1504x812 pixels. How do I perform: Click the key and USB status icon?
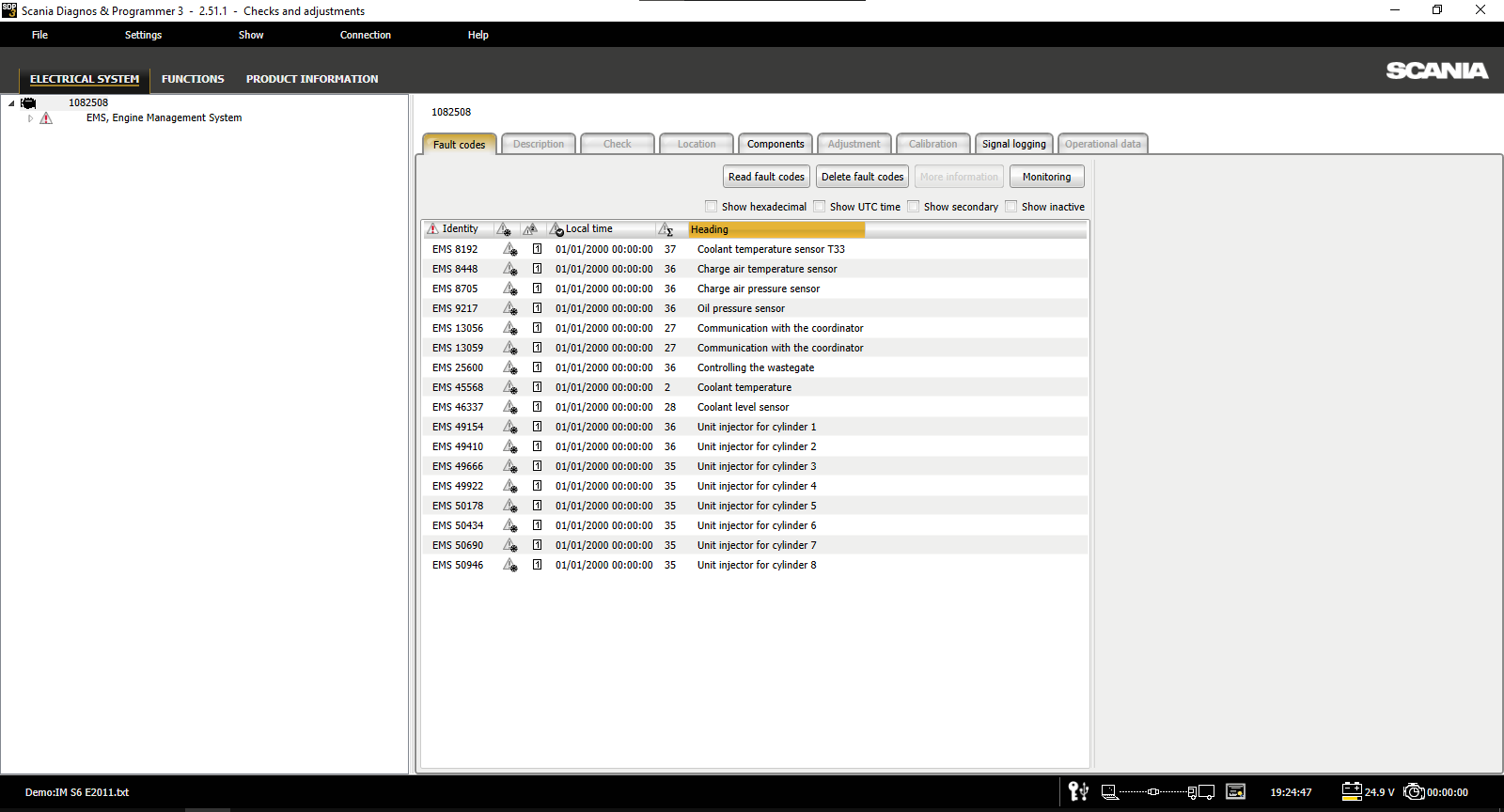tap(1078, 792)
